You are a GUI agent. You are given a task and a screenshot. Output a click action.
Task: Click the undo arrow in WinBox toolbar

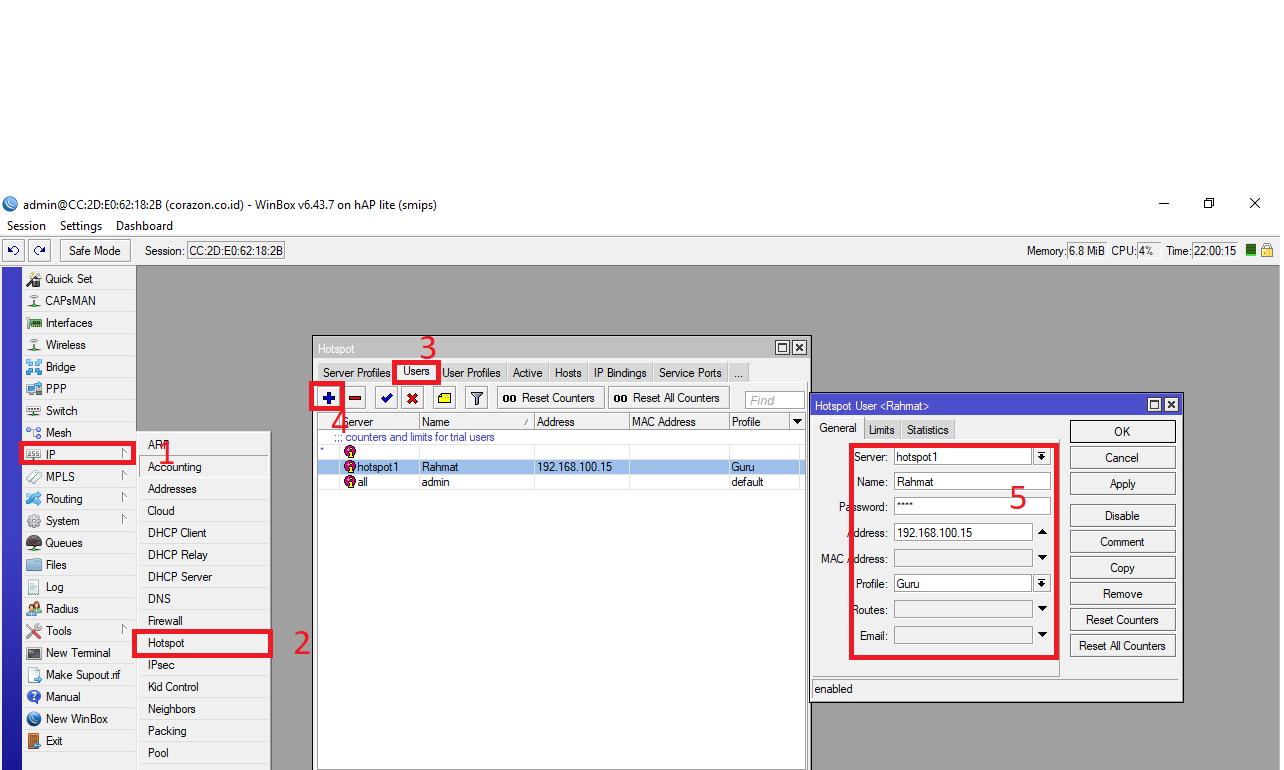click(14, 251)
